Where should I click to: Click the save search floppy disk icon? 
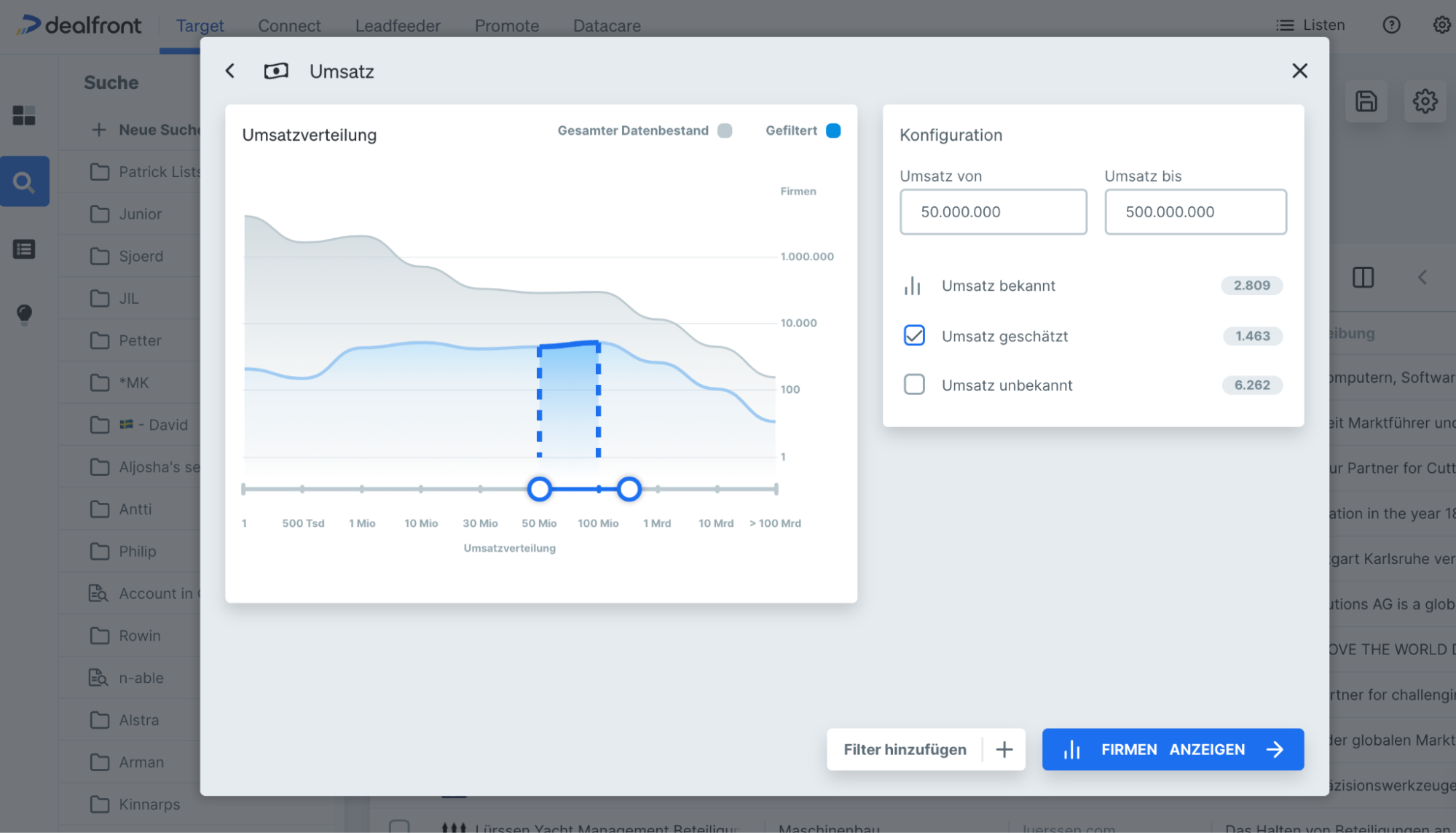(x=1366, y=101)
